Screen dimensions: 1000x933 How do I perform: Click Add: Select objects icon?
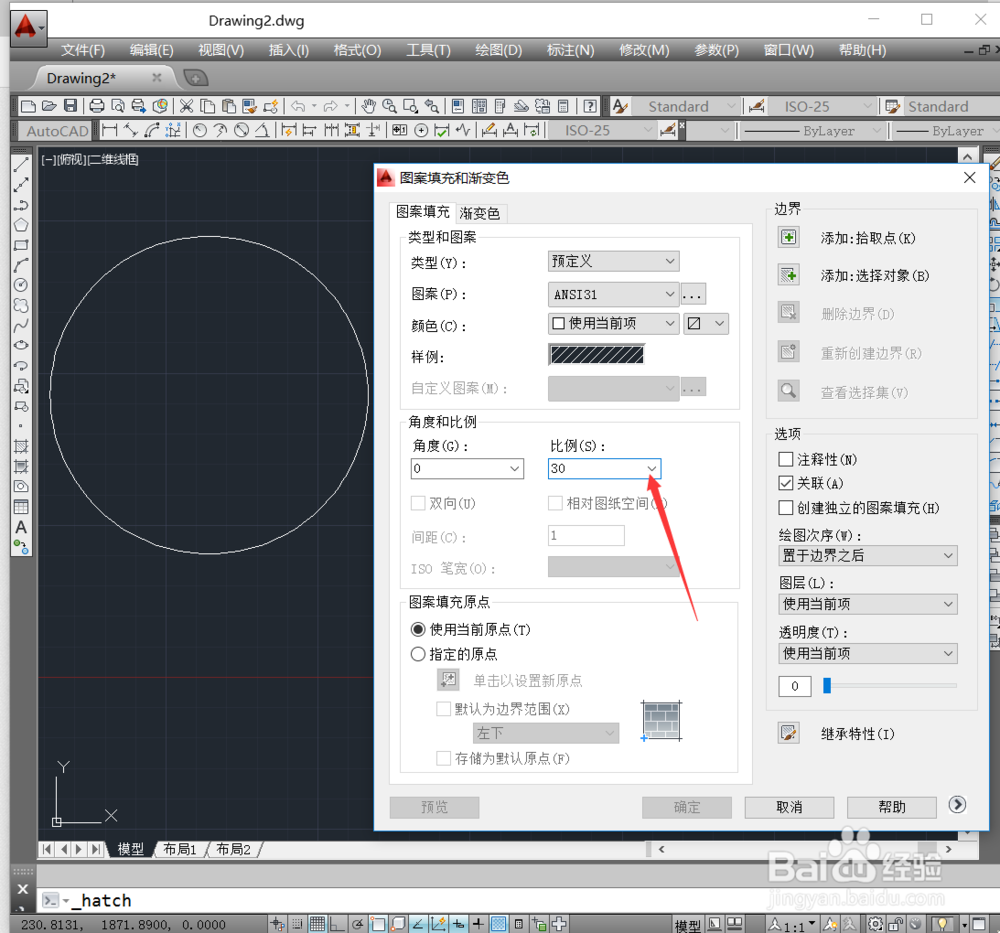tap(789, 275)
